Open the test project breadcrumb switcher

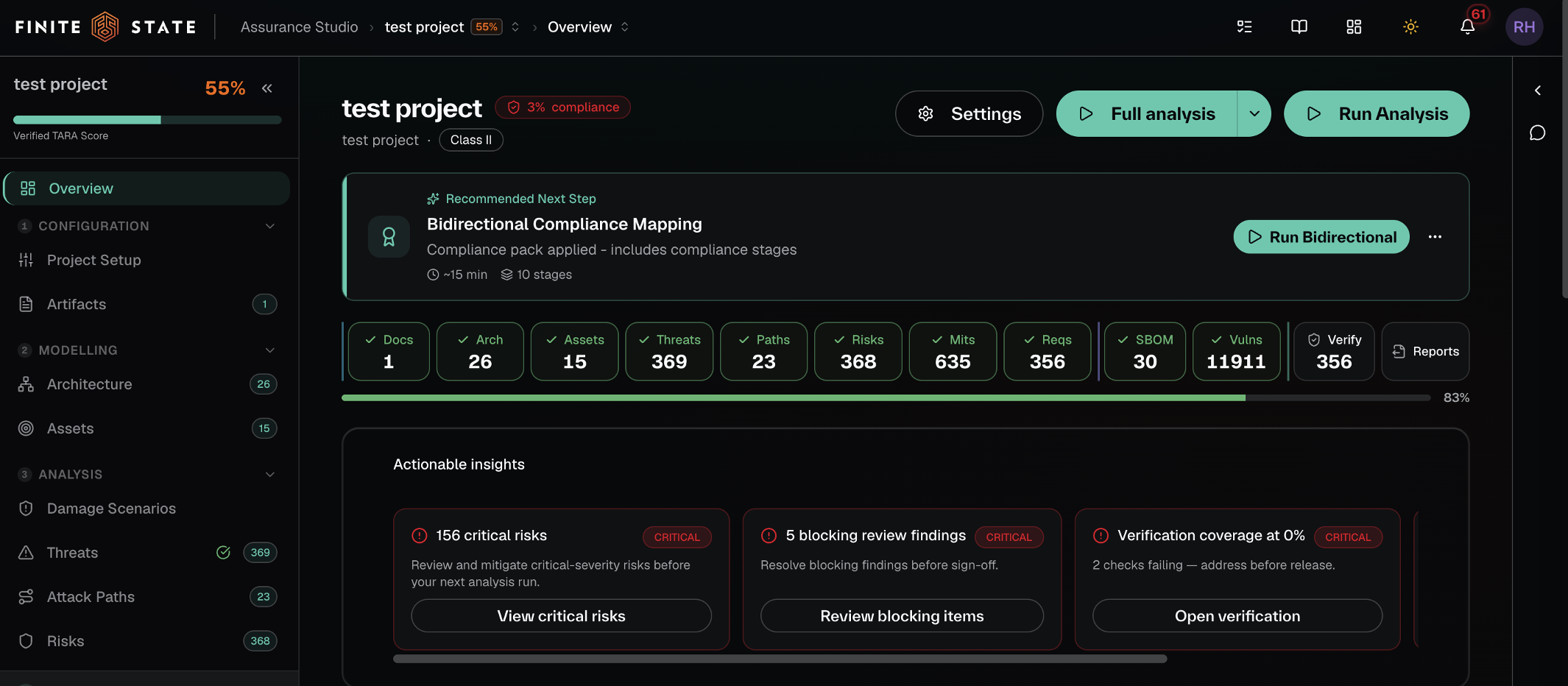pos(515,27)
